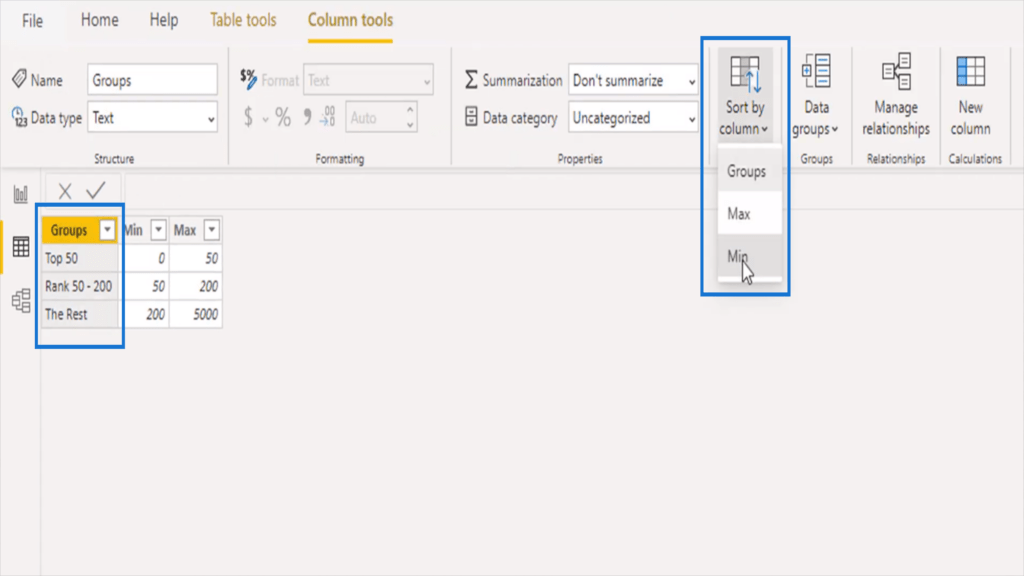
Task: Open the Sort by column menu
Action: [x=744, y=95]
